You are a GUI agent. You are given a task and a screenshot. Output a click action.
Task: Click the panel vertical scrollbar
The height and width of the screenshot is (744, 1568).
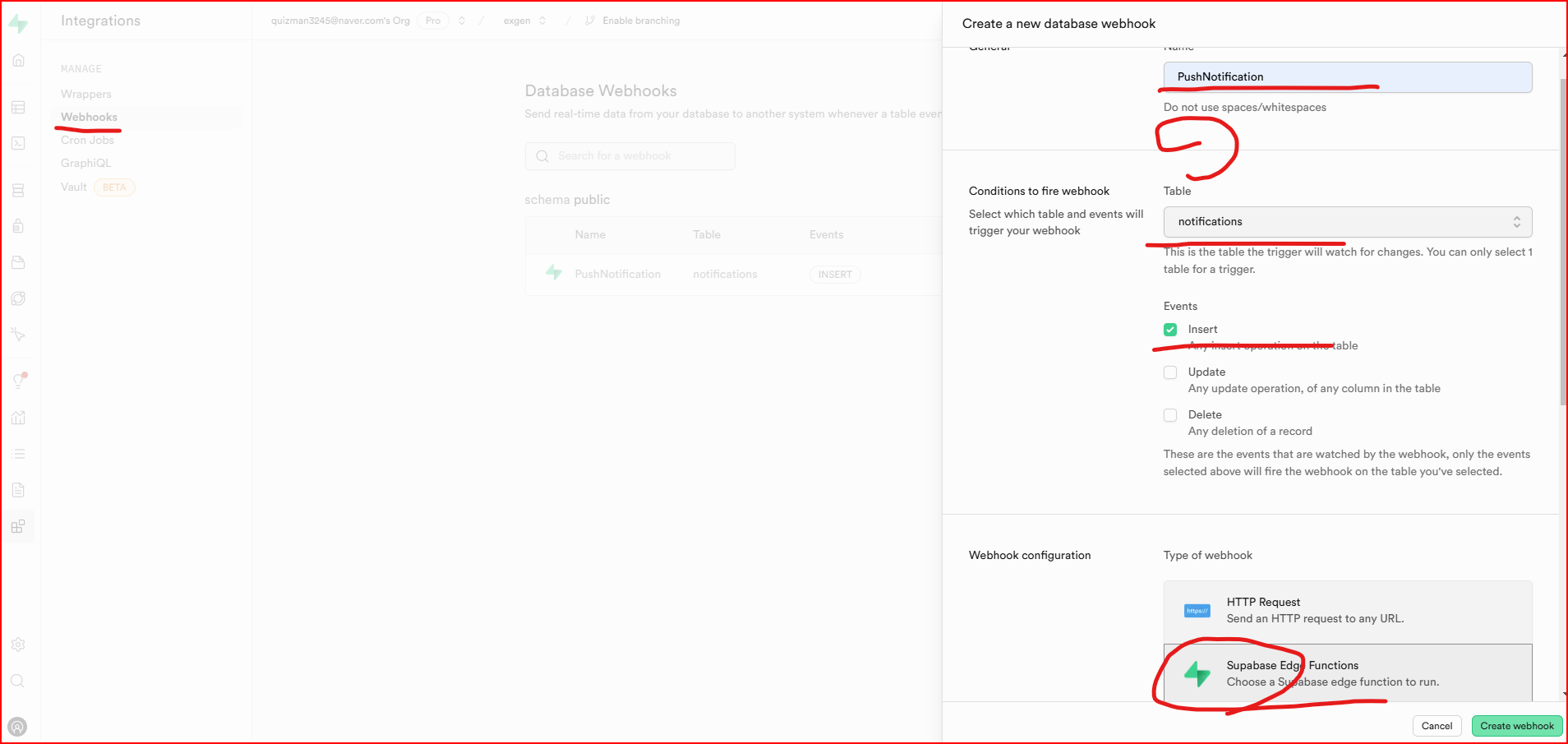1563,243
